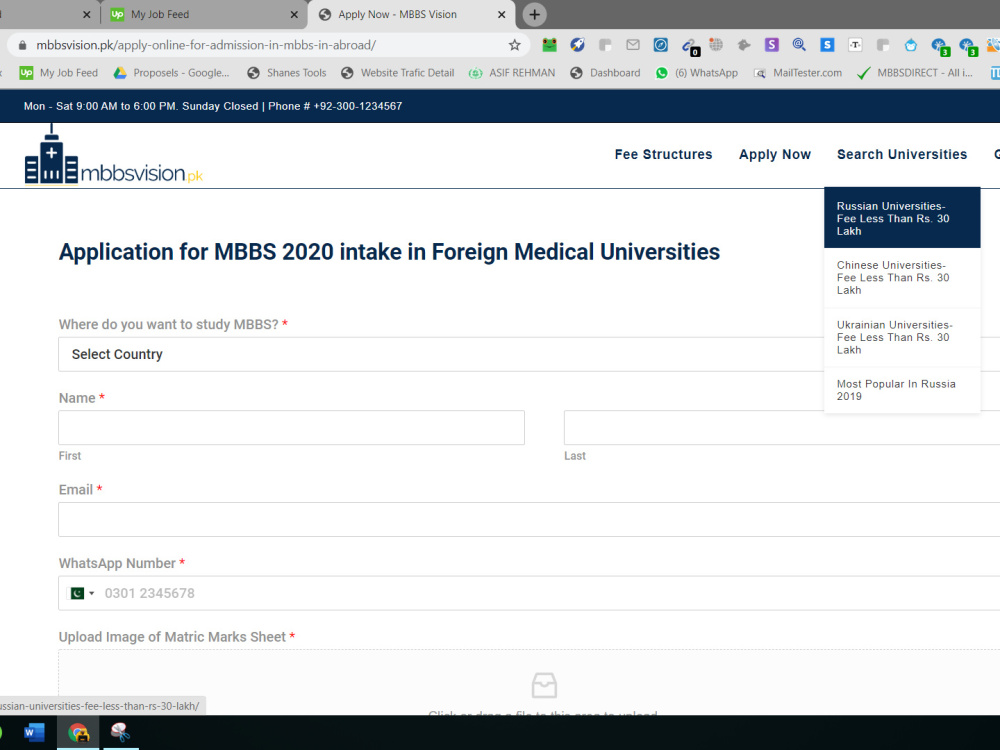Click the site padlock icon
This screenshot has height=750, width=1000.
pyautogui.click(x=22, y=45)
